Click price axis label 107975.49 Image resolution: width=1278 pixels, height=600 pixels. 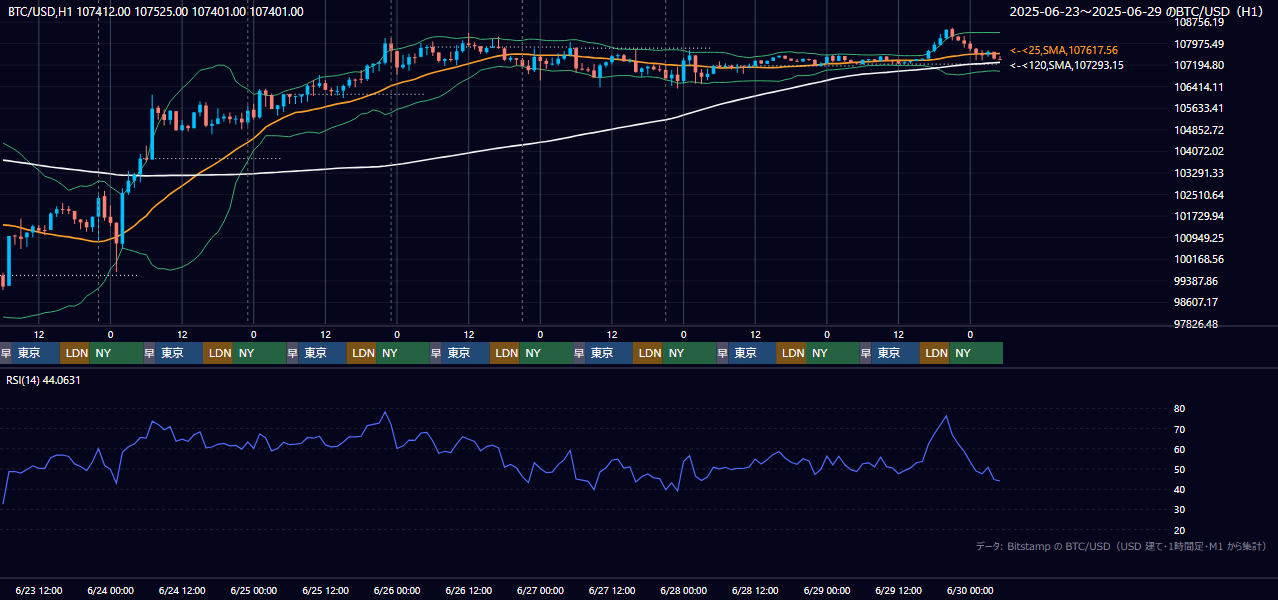1199,44
